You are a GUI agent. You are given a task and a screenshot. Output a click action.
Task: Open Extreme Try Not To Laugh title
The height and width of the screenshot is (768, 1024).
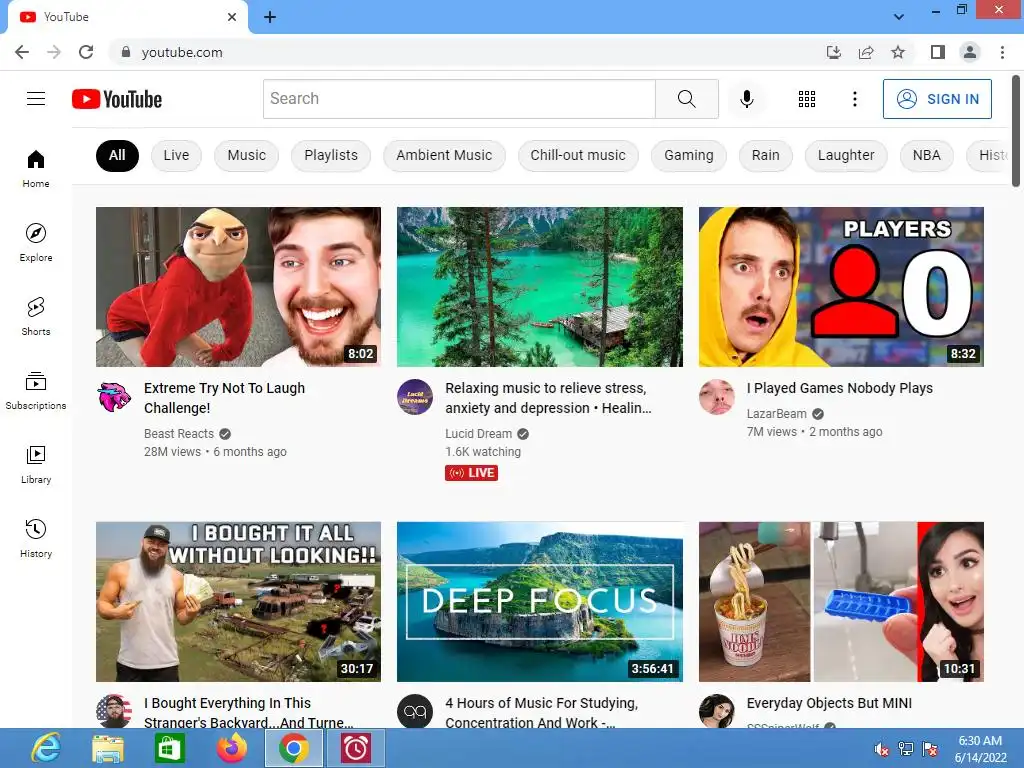point(225,398)
